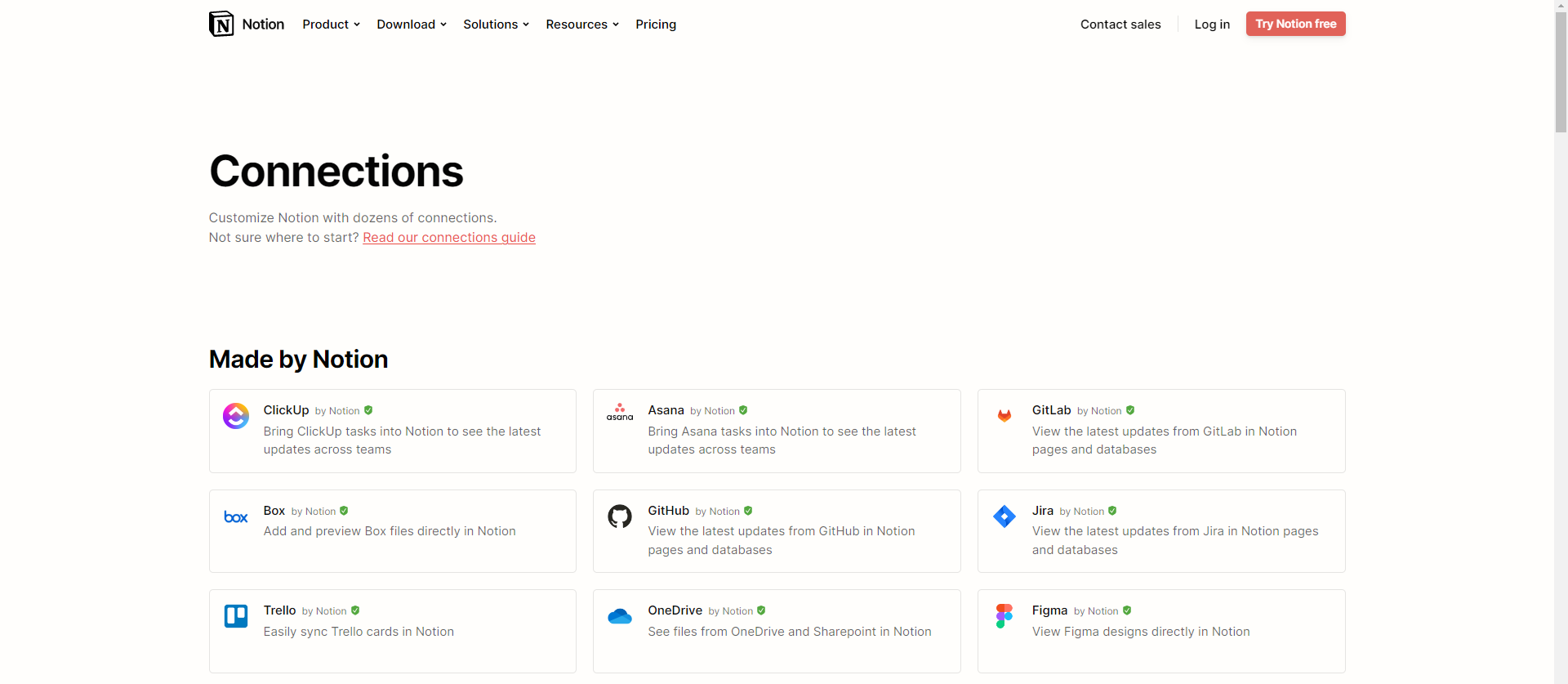The width and height of the screenshot is (1568, 684).
Task: Click the Trello board icon
Action: coord(236,616)
